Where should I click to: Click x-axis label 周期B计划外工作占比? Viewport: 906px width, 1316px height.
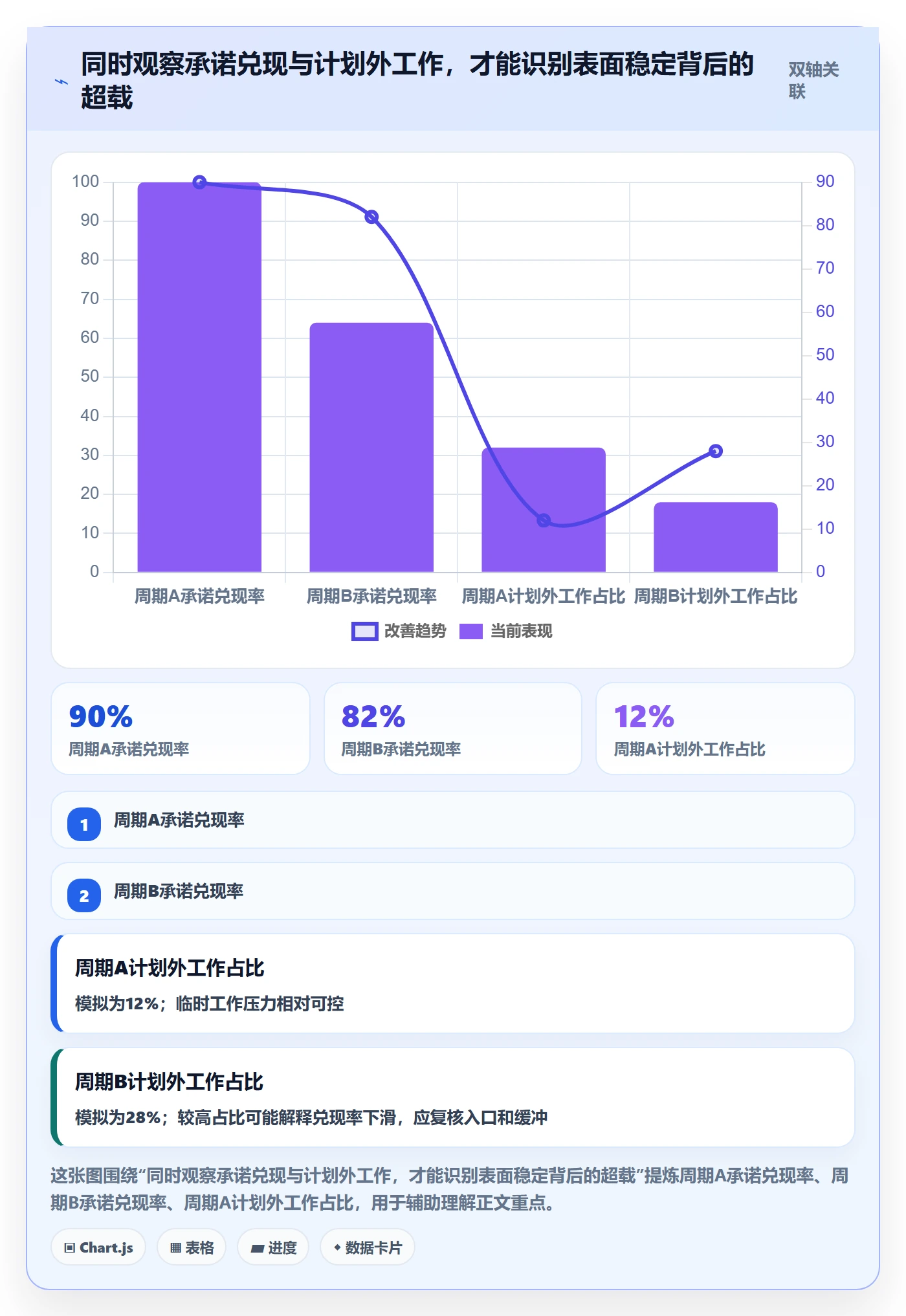tap(716, 596)
